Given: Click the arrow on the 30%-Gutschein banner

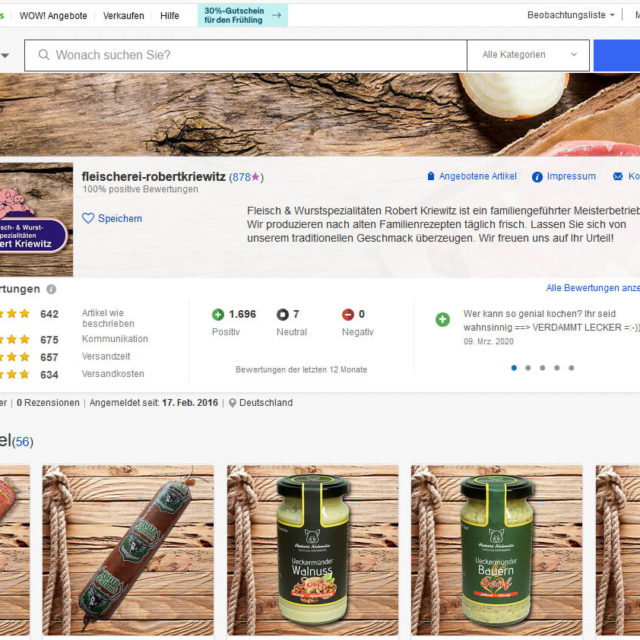Looking at the screenshot, I should pyautogui.click(x=277, y=16).
